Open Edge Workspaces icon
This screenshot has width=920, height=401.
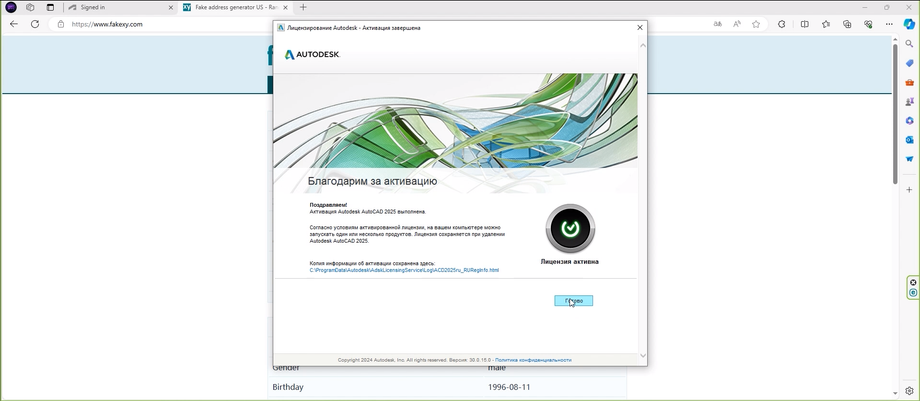(x=30, y=8)
